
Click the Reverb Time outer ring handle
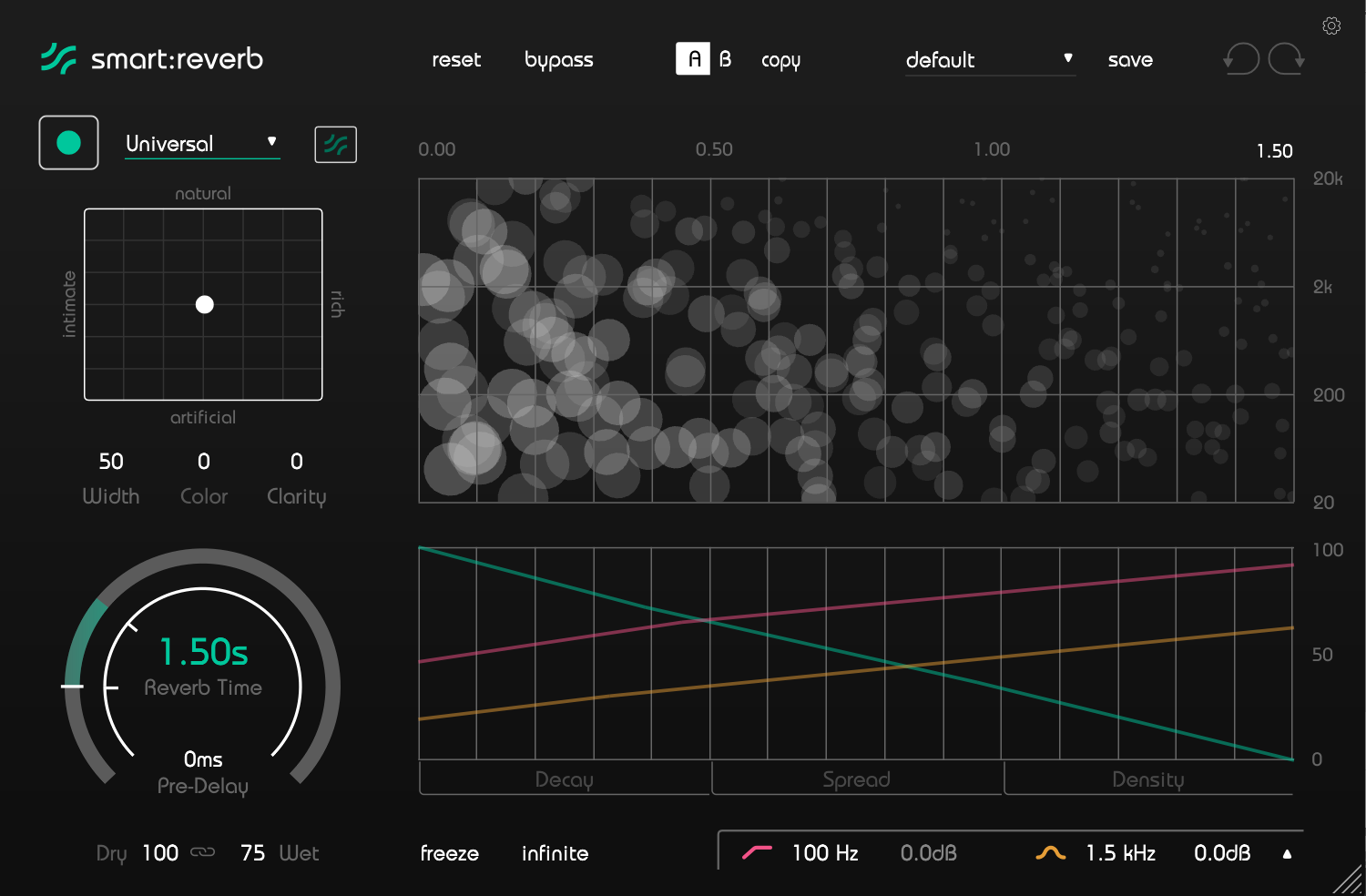pos(73,686)
